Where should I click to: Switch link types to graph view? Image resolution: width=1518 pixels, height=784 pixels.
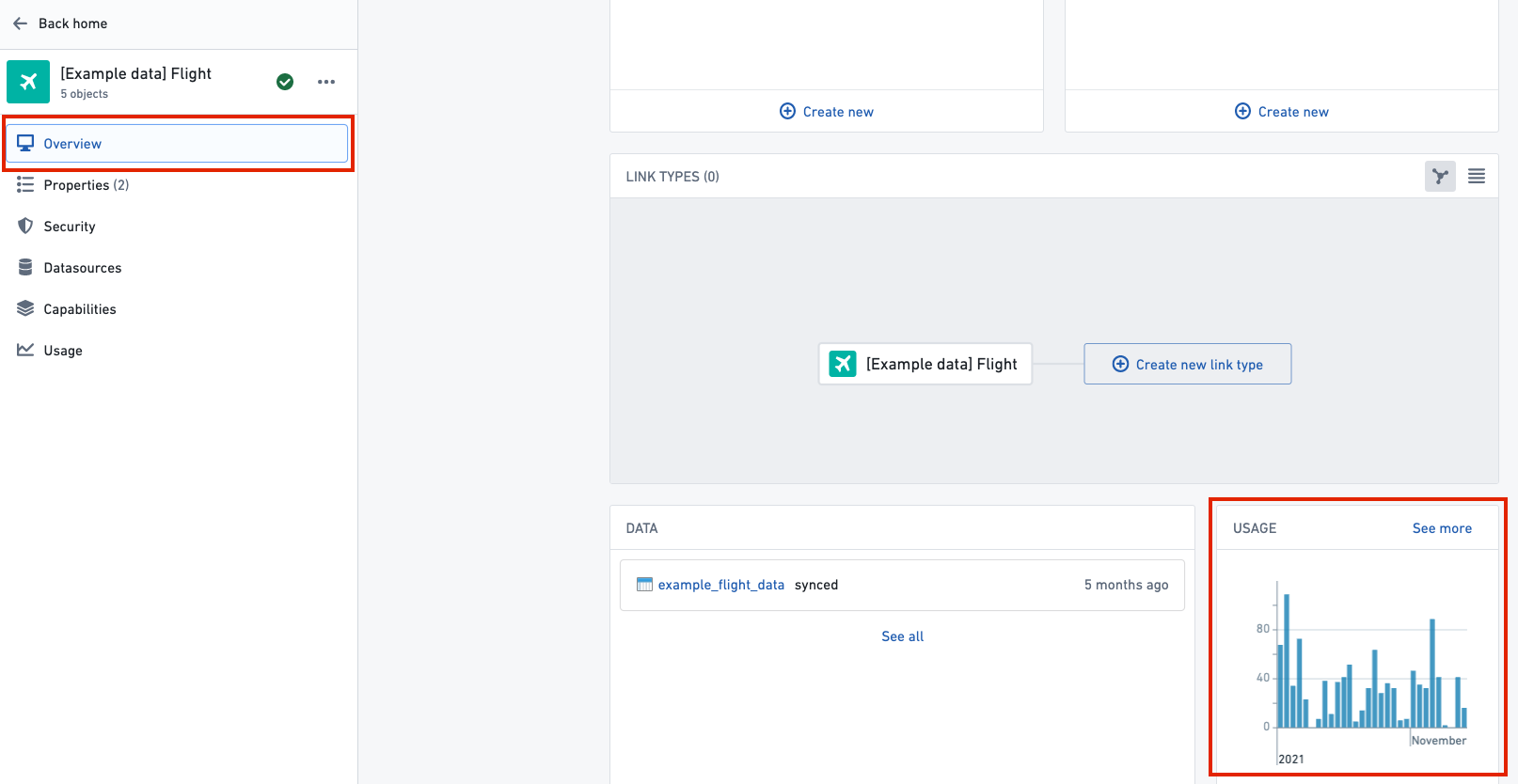pyautogui.click(x=1440, y=176)
